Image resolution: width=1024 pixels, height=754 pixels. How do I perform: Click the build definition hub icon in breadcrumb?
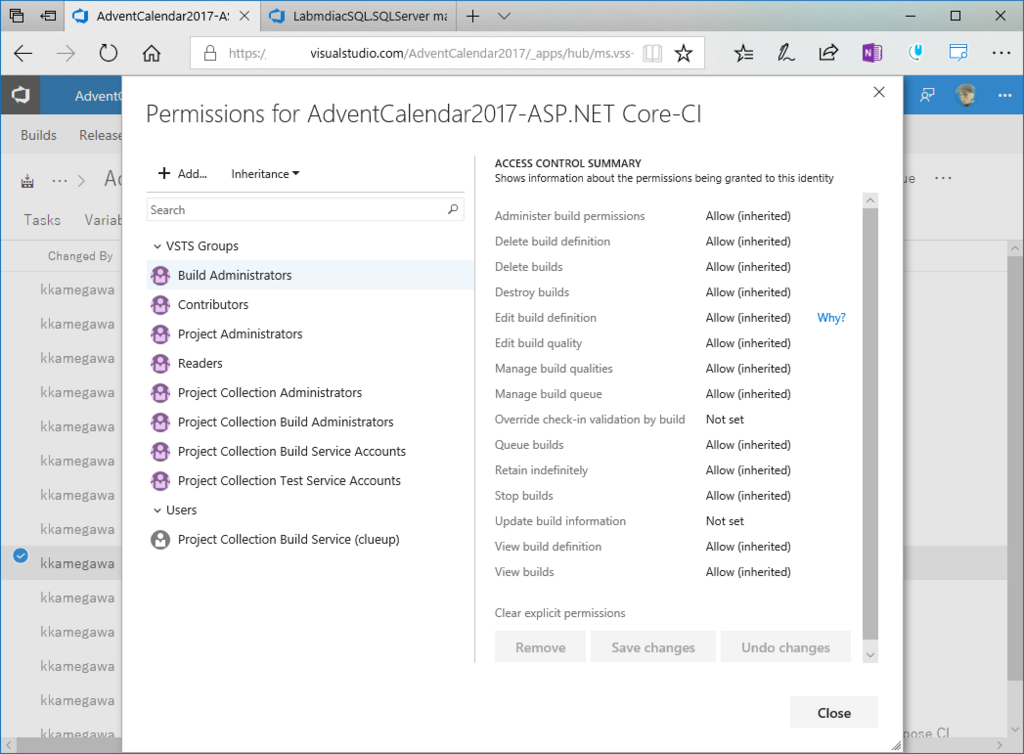pyautogui.click(x=27, y=181)
